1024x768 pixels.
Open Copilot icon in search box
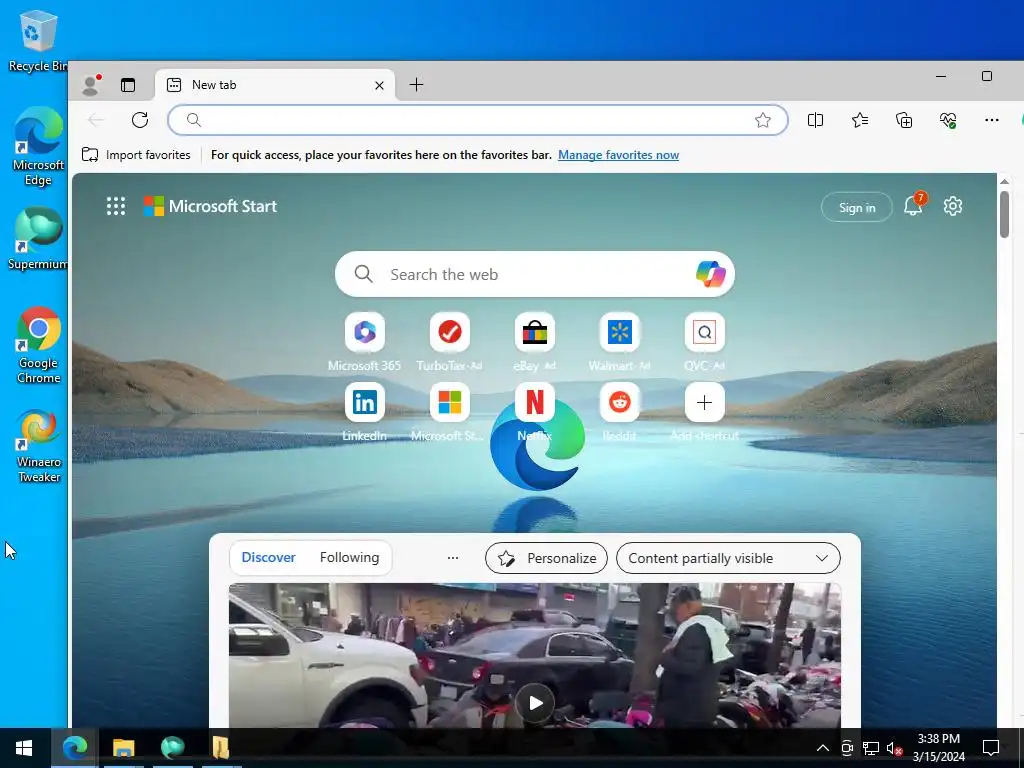coord(711,274)
